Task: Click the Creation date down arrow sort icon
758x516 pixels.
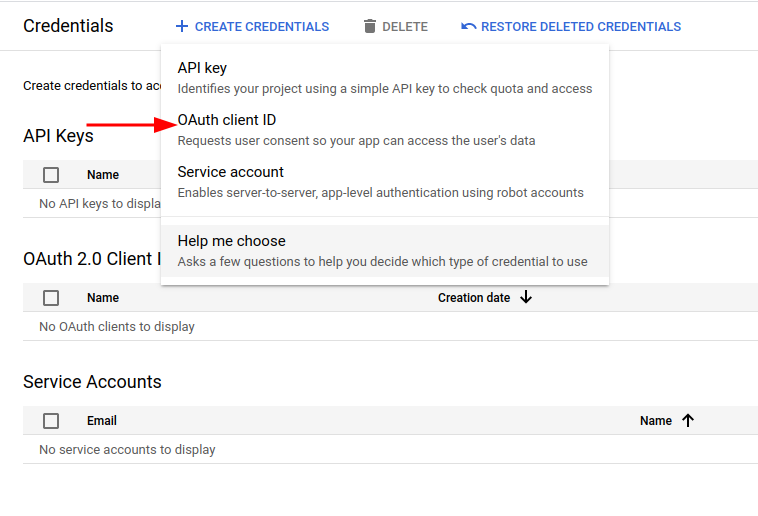Action: 526,297
